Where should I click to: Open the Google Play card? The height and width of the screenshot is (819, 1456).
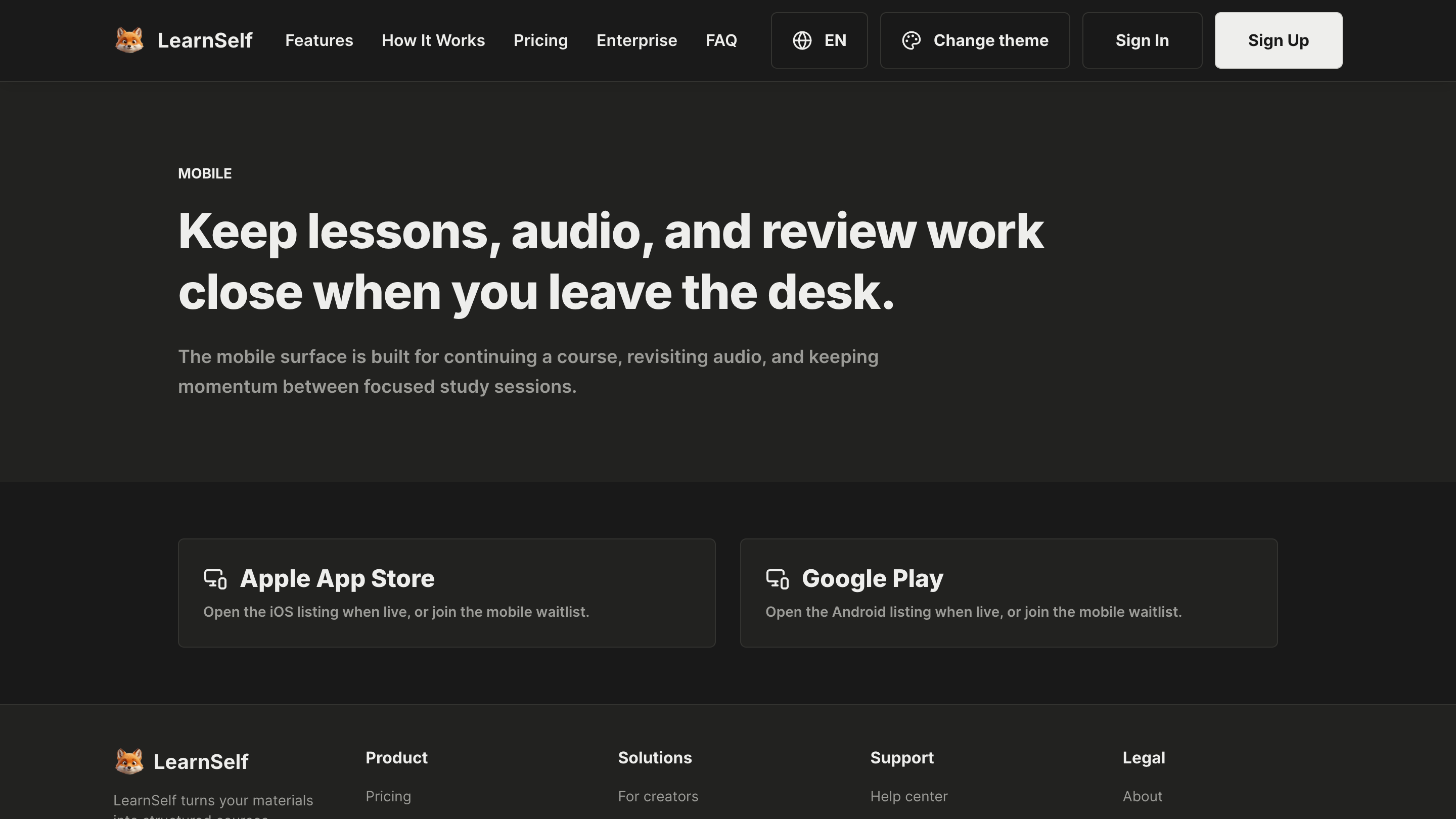point(1009,593)
